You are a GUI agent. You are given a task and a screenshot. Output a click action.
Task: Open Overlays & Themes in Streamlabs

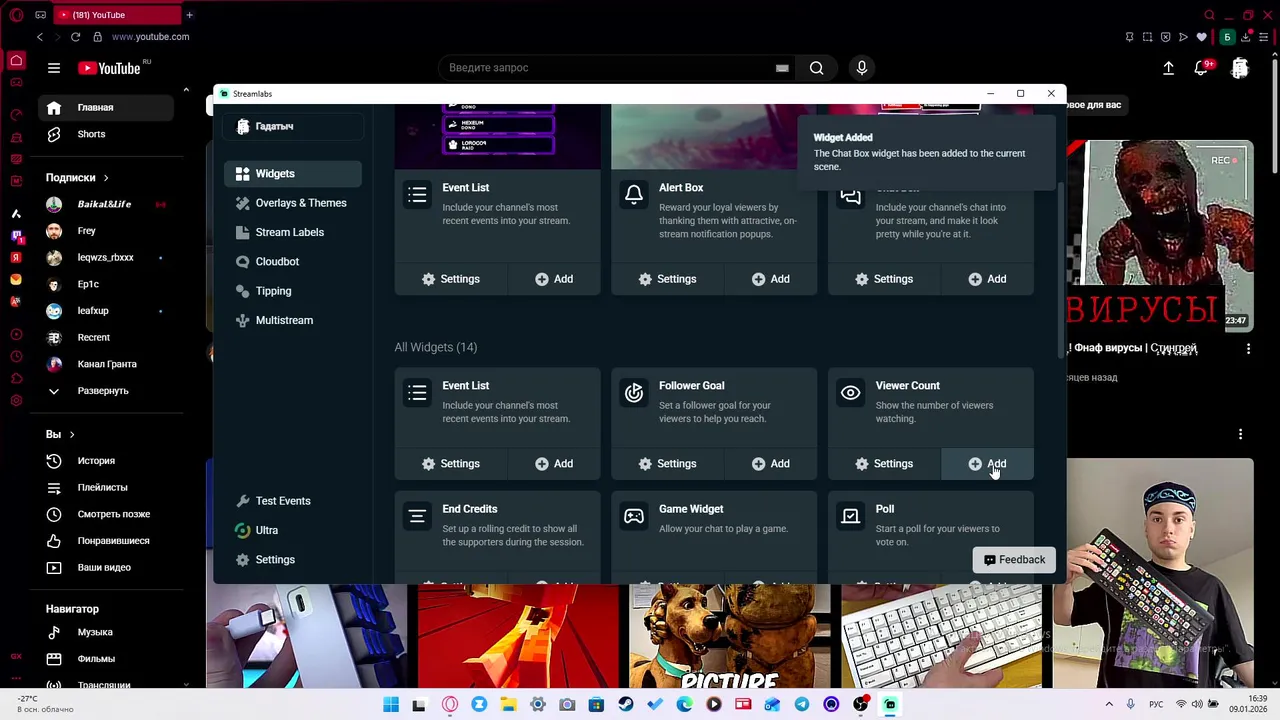pos(293,203)
